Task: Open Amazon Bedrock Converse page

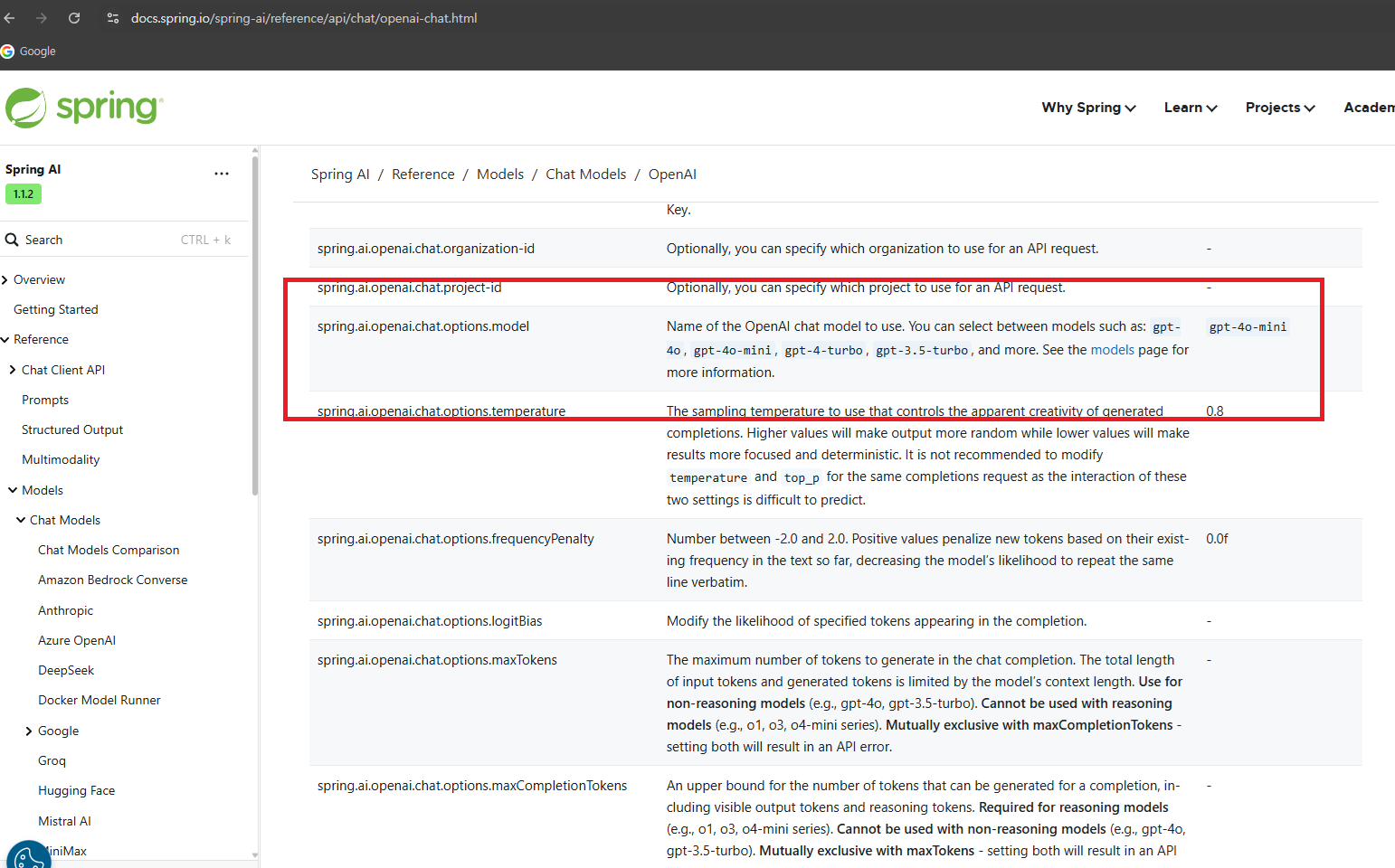Action: point(113,580)
